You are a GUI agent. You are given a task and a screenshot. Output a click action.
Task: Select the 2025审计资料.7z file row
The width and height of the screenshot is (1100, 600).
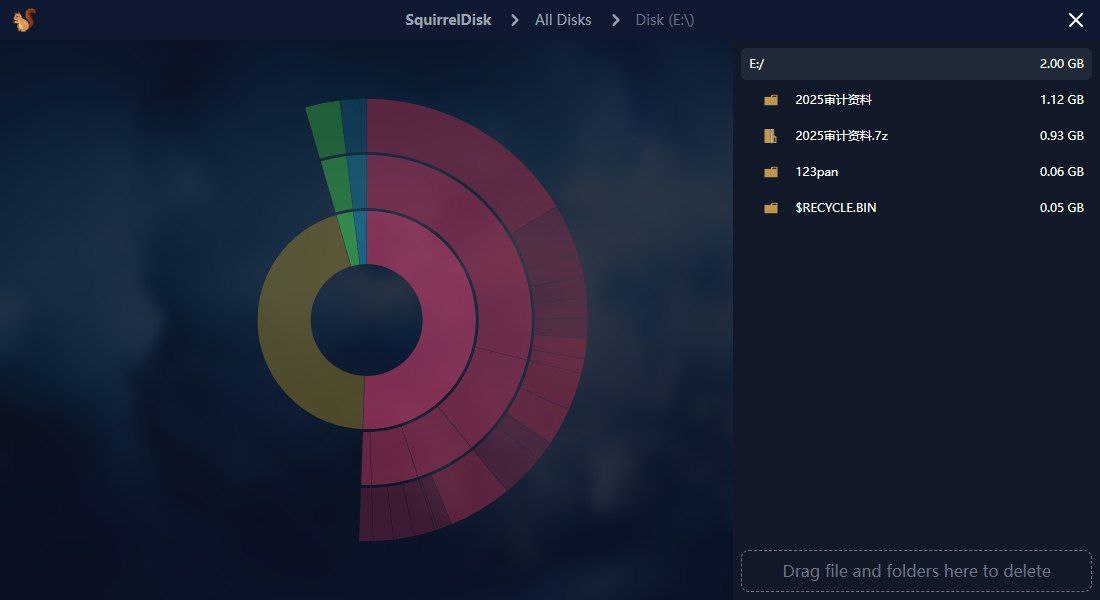coord(915,135)
